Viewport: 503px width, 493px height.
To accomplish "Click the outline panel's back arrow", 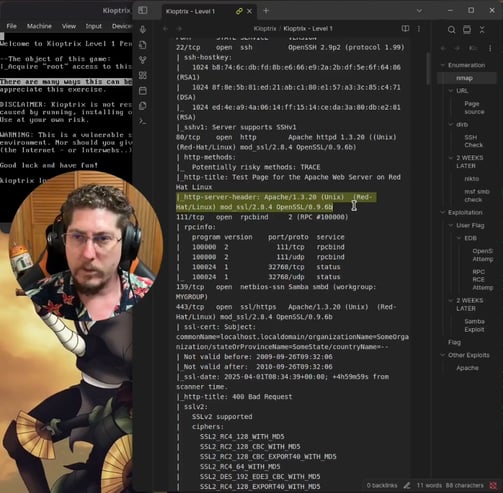I will coord(444,48).
